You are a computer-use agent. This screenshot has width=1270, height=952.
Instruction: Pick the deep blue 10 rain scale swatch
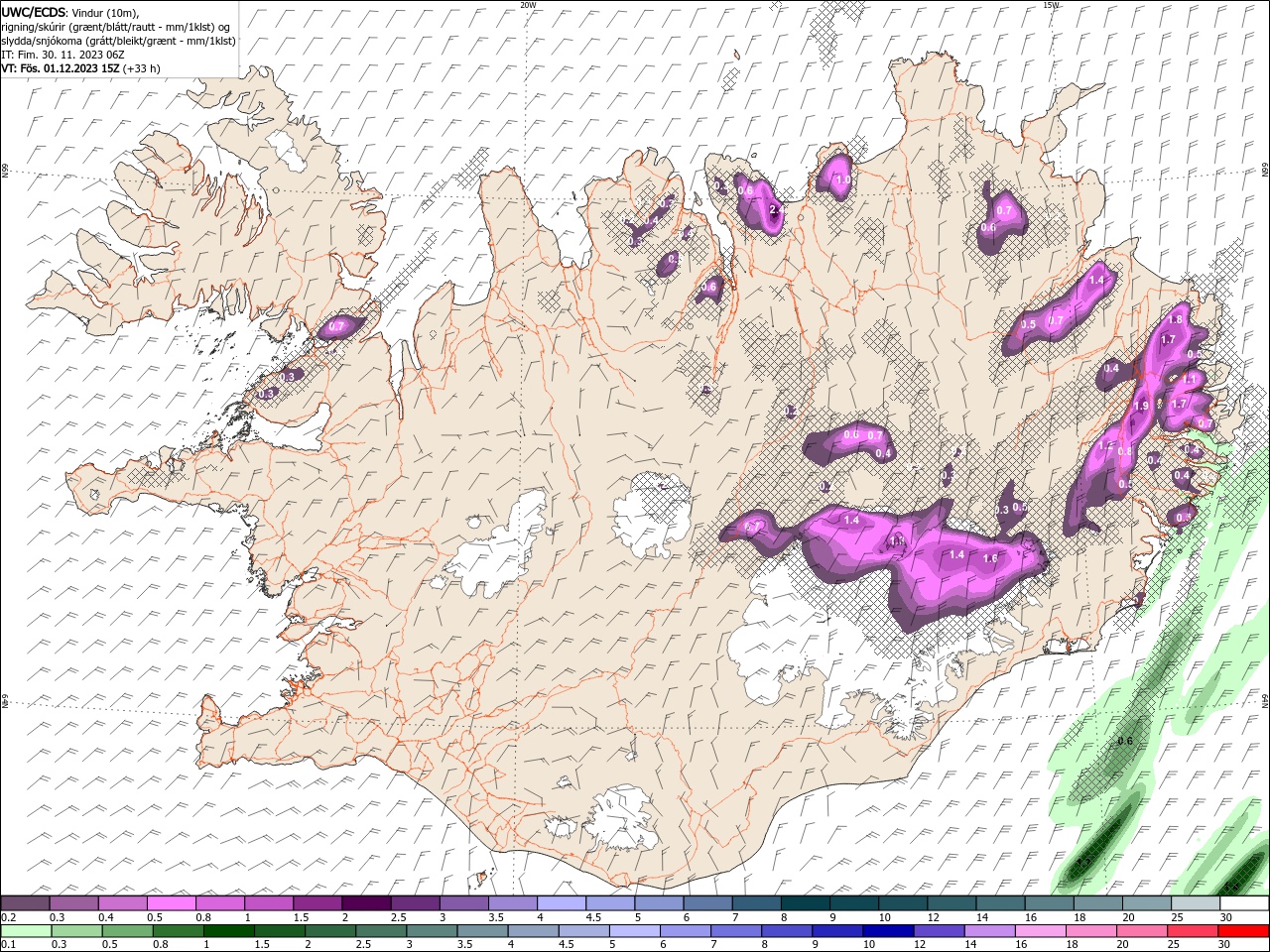tap(887, 931)
